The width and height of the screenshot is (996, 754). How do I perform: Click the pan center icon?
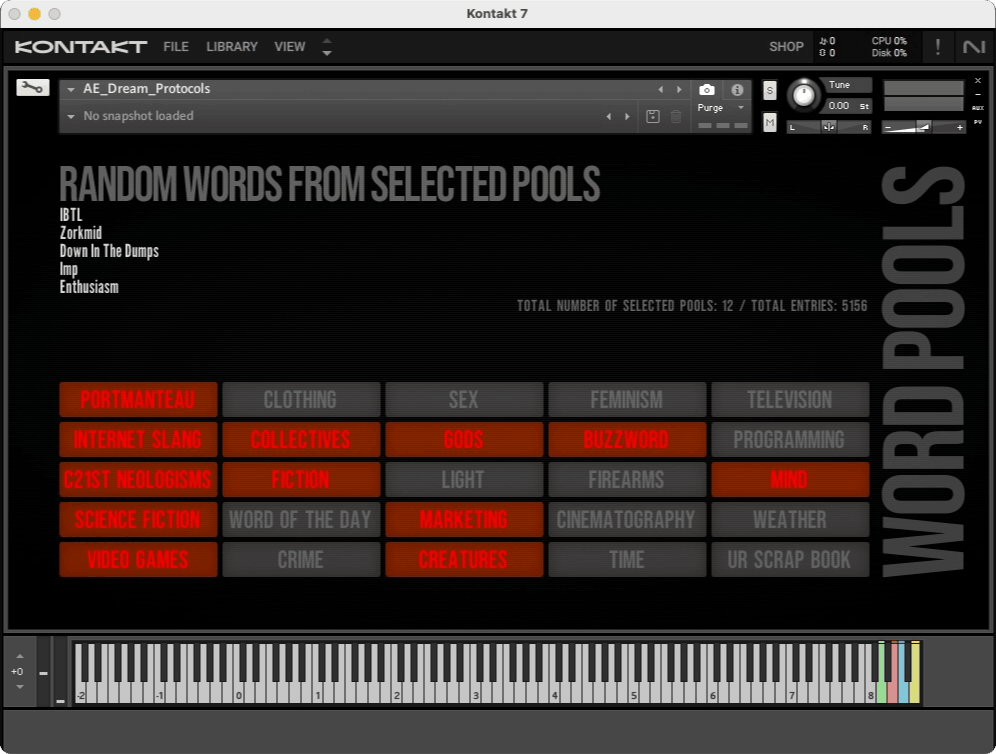point(829,127)
